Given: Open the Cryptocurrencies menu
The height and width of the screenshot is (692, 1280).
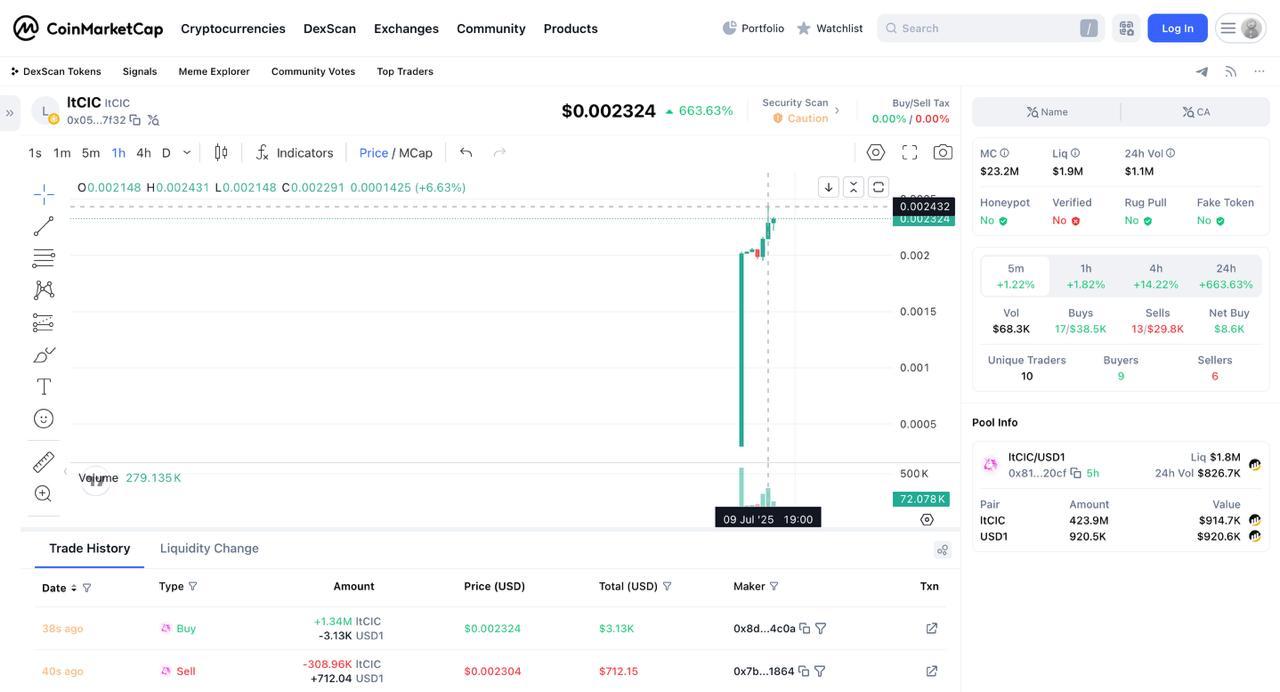Looking at the screenshot, I should [x=233, y=28].
